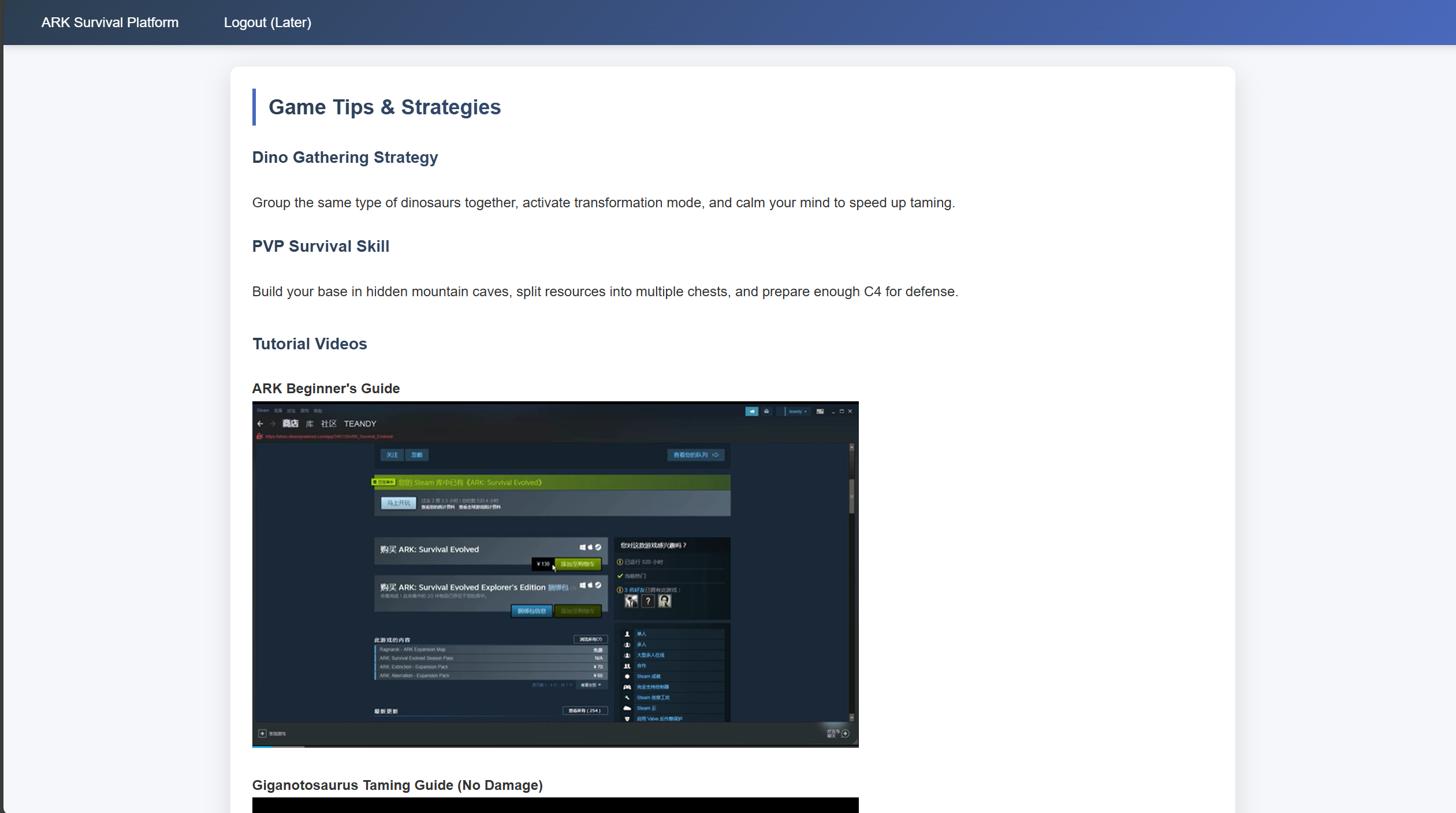The image size is (1456, 813).
Task: Click the 马上开玩 play now button
Action: (x=399, y=502)
